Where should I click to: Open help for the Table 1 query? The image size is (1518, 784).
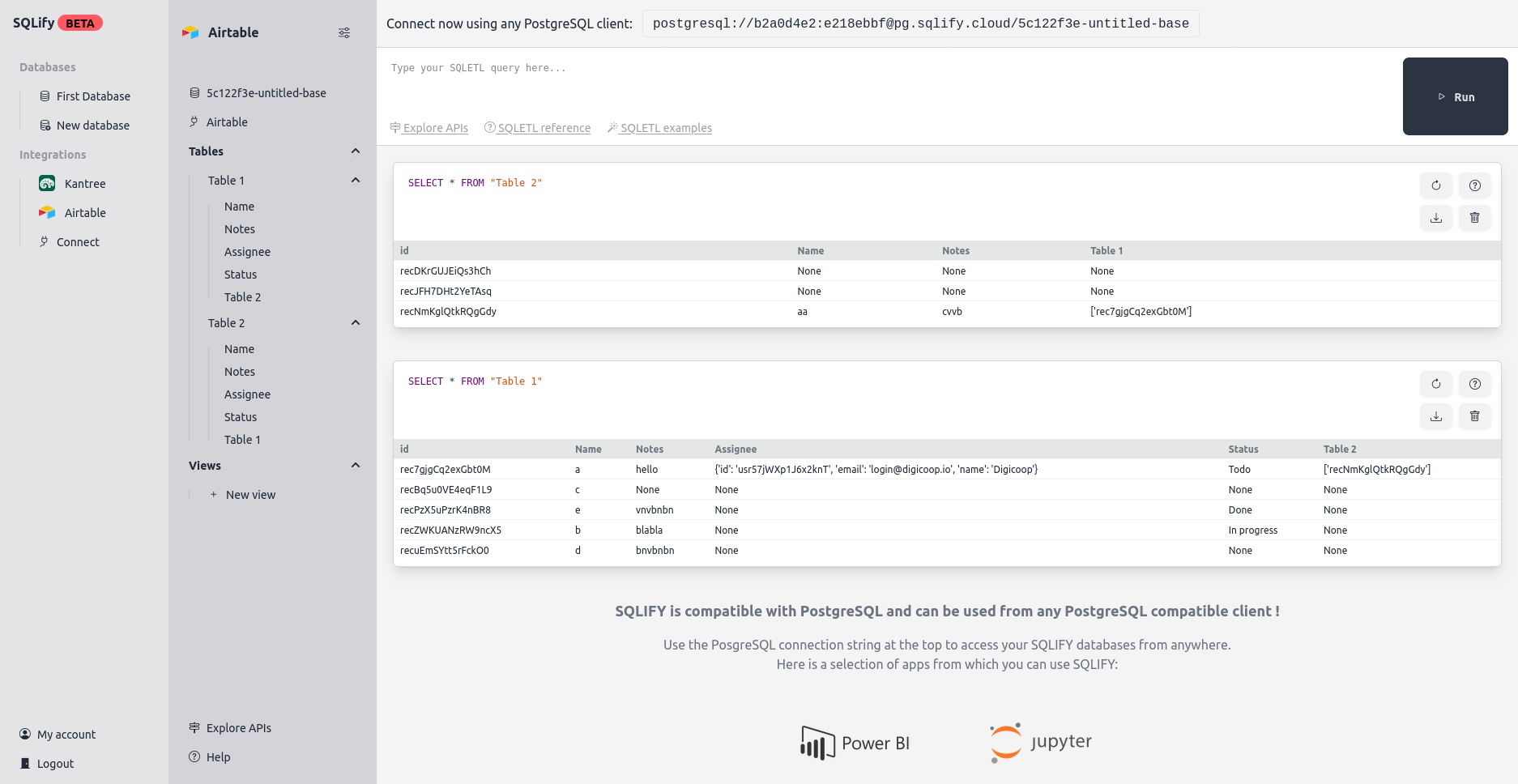(1474, 384)
